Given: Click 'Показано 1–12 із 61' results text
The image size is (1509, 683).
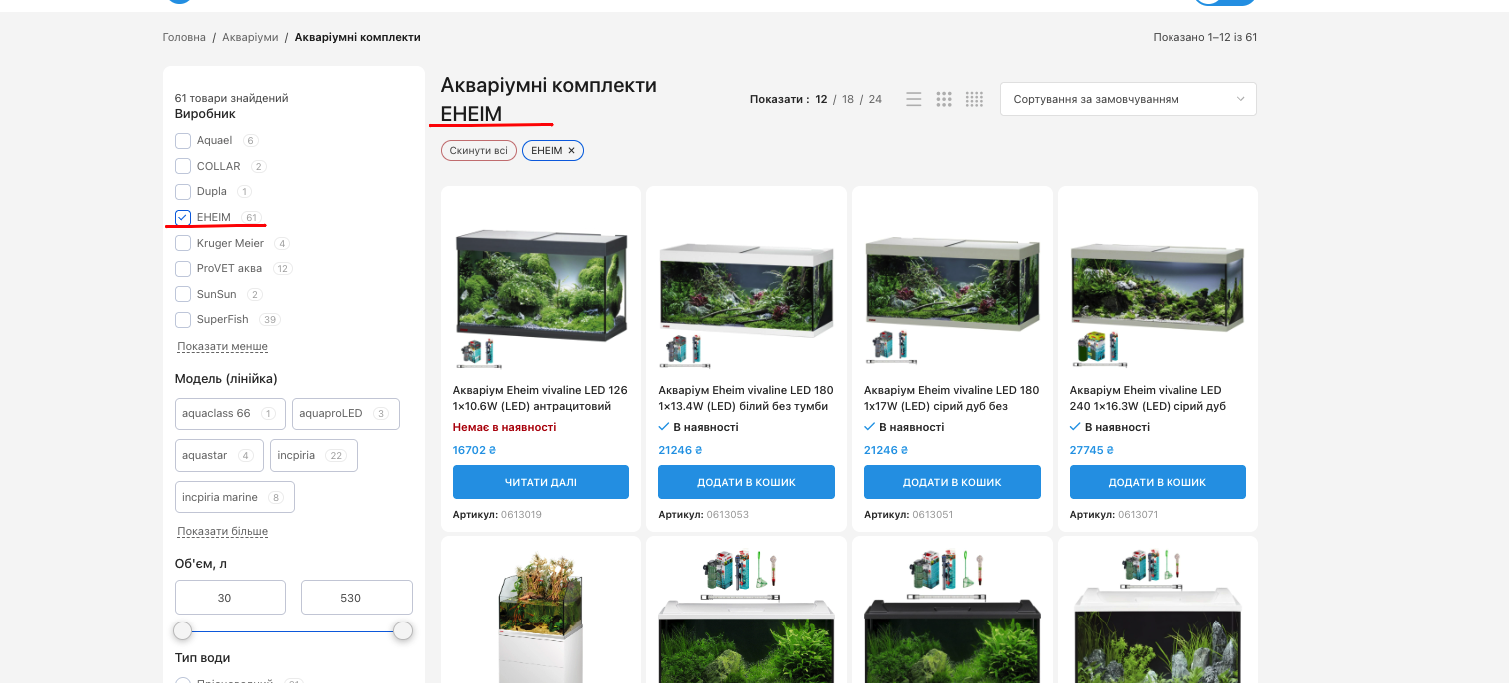Looking at the screenshot, I should [1205, 37].
